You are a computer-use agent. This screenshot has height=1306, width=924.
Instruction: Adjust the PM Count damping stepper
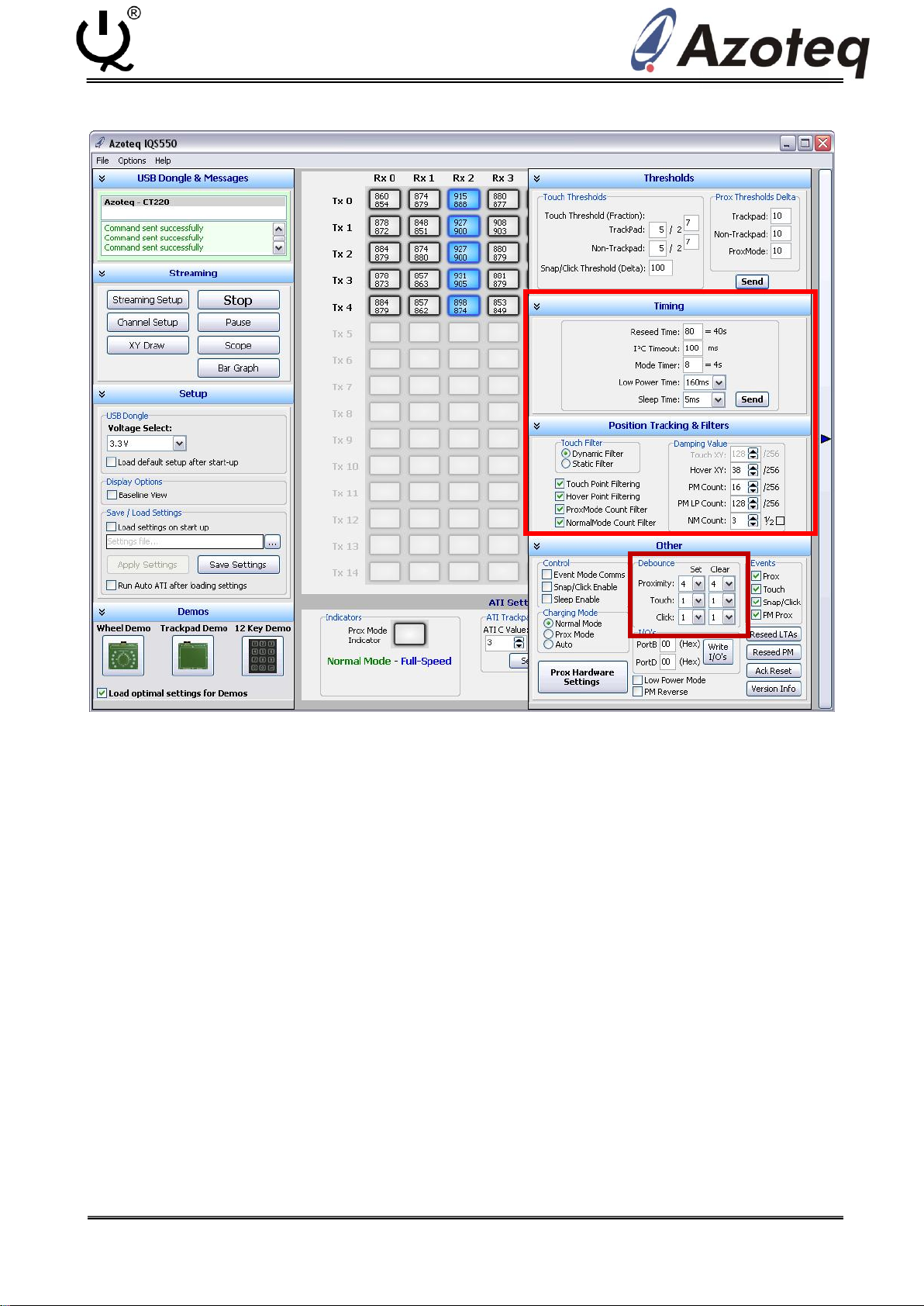[x=753, y=488]
